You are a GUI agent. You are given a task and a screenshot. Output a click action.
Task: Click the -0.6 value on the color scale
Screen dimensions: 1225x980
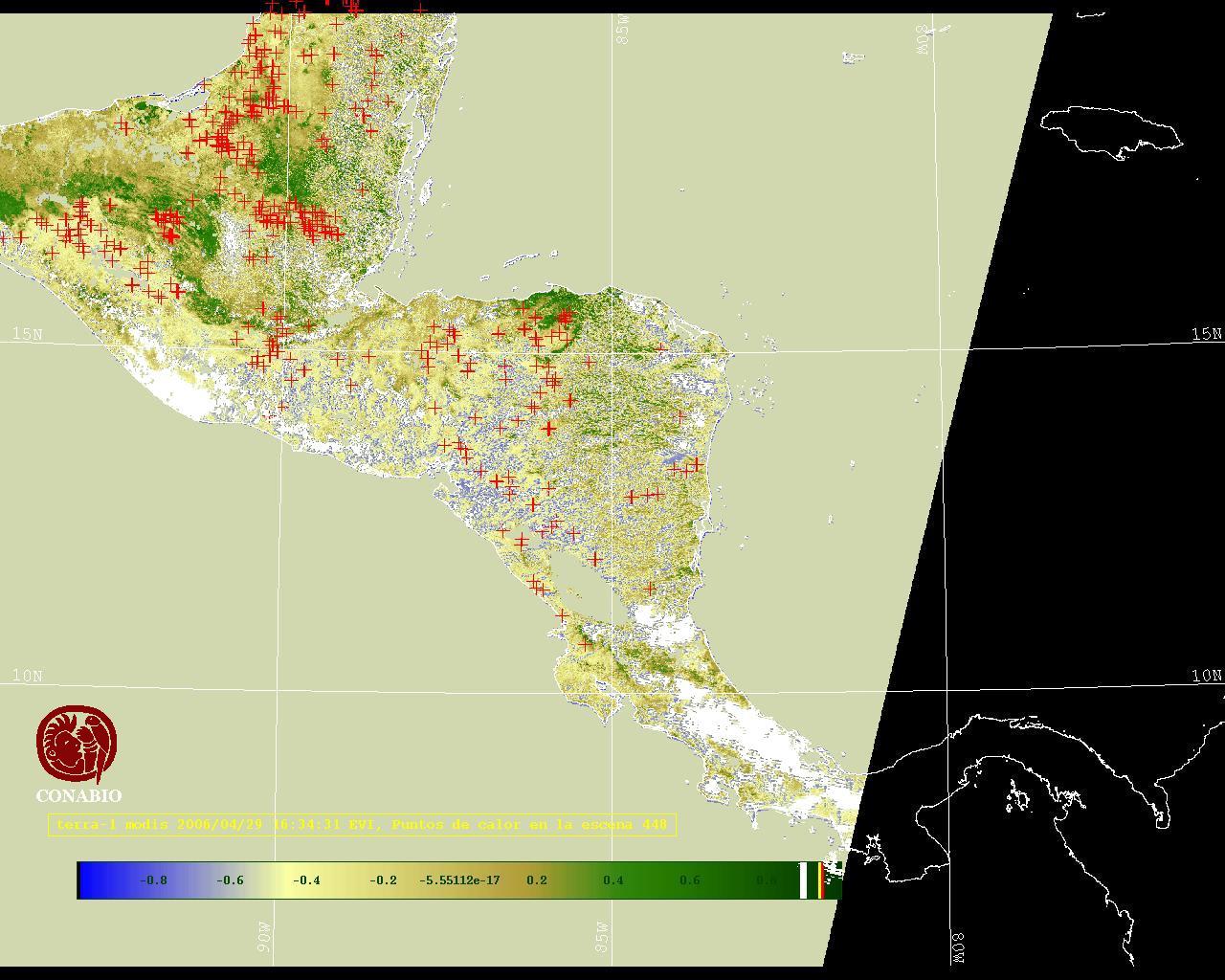230,880
